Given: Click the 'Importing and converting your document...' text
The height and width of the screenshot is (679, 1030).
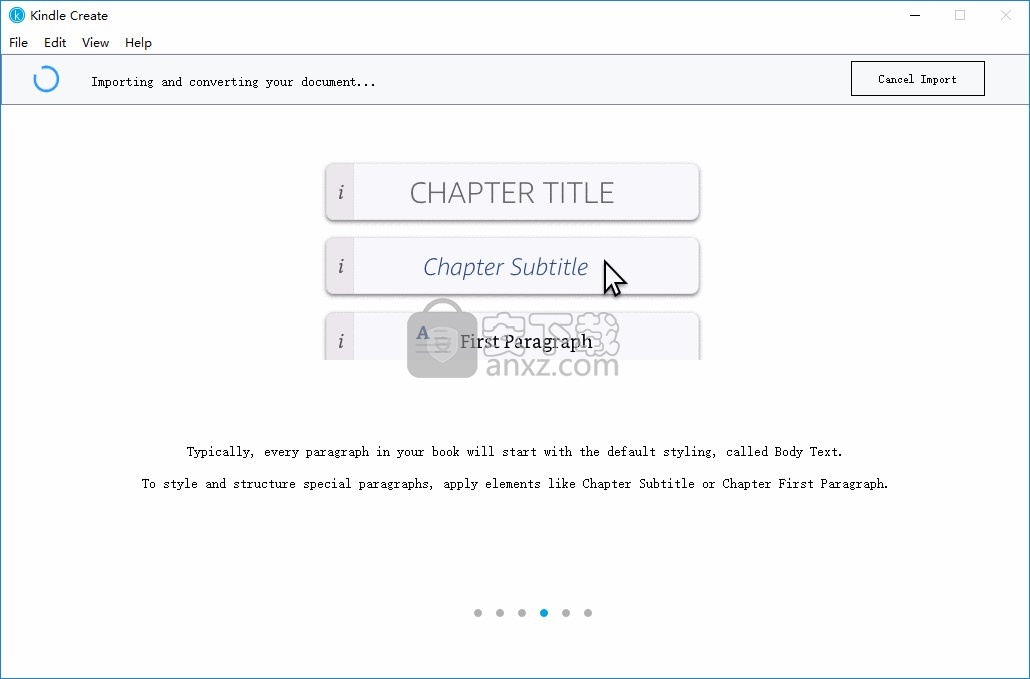Looking at the screenshot, I should pos(233,82).
